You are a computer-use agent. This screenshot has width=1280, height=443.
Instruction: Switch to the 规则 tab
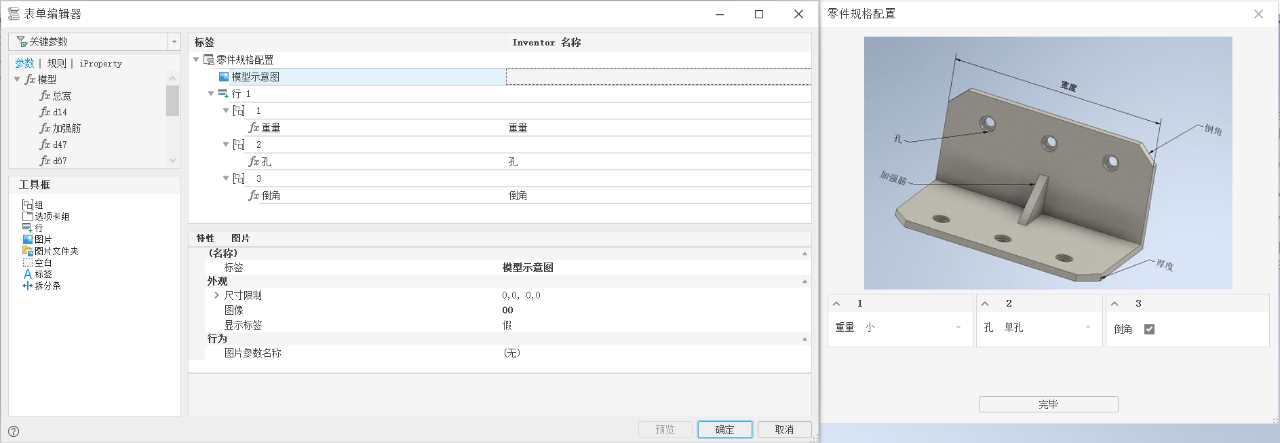(x=57, y=63)
